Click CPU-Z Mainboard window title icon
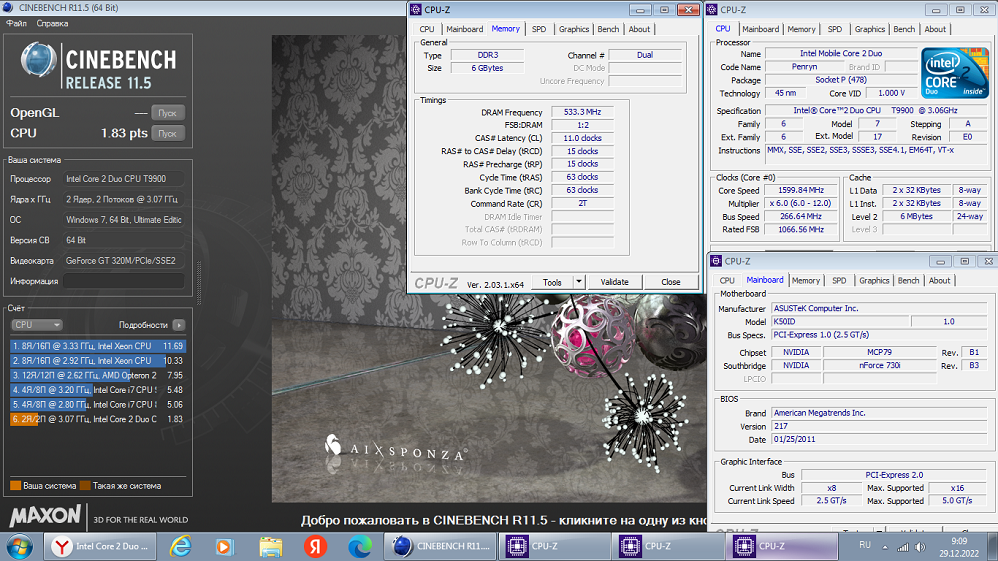Screen dimensions: 998x561 716,261
